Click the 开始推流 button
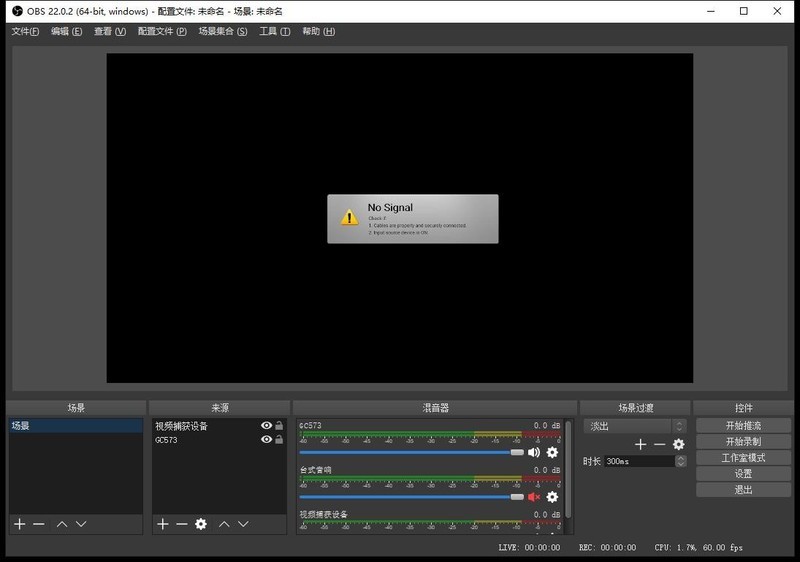Screen dimensions: 800x562 click(743, 425)
